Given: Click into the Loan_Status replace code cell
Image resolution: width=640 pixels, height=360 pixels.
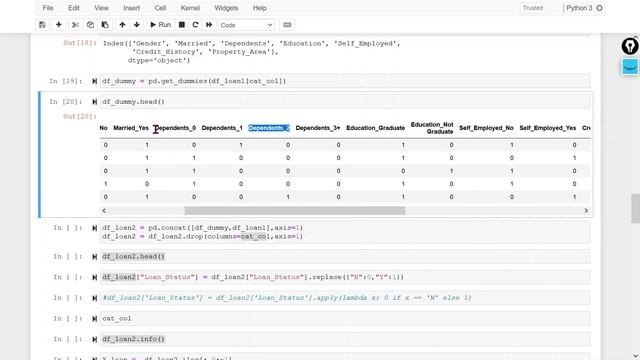Looking at the screenshot, I should coord(345,277).
